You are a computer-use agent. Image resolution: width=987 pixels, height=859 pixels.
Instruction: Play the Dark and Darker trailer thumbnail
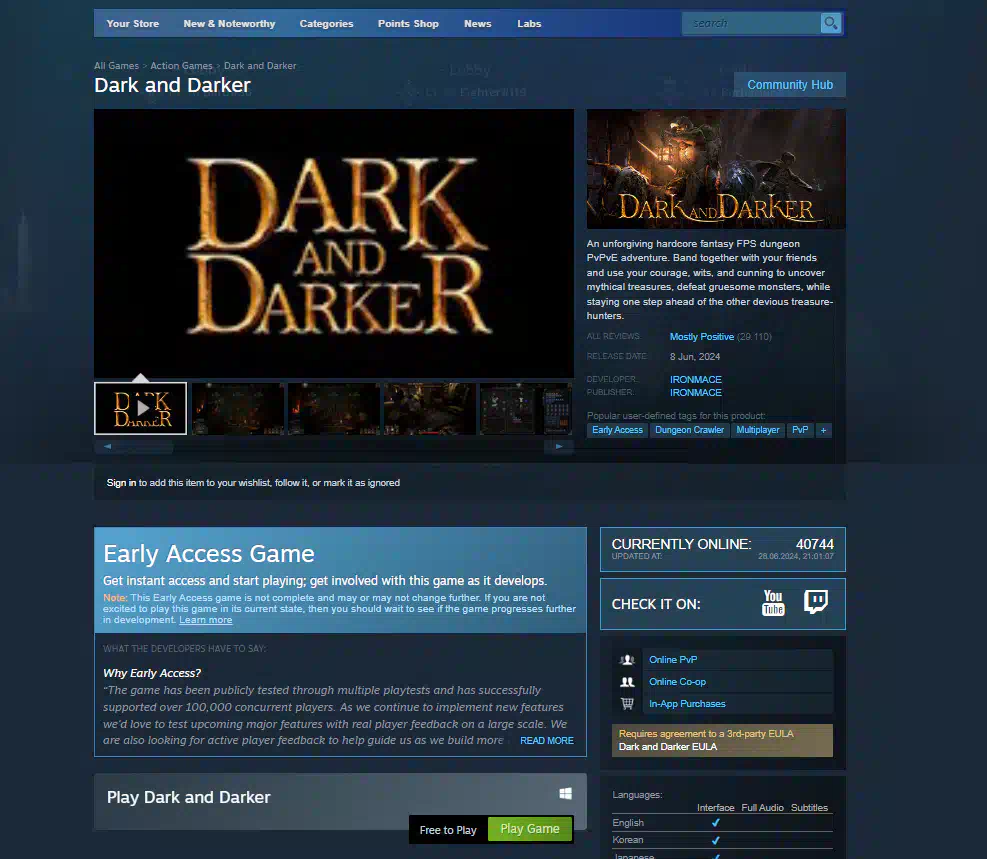pyautogui.click(x=140, y=408)
